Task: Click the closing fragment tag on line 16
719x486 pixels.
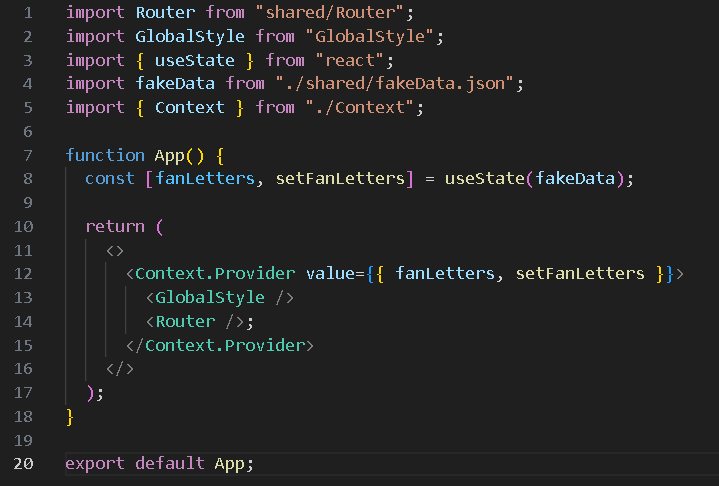Action: point(120,369)
